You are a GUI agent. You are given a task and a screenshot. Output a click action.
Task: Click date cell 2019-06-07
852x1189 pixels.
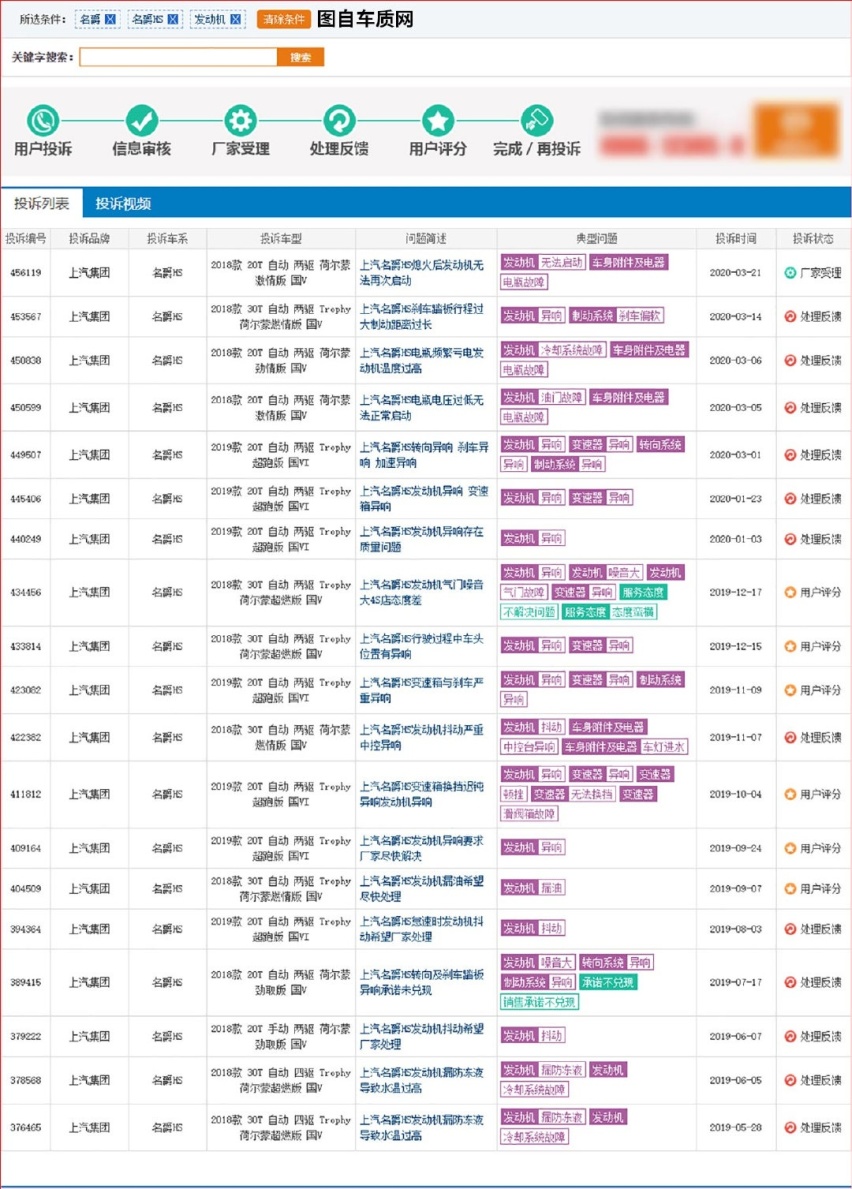coord(735,1036)
